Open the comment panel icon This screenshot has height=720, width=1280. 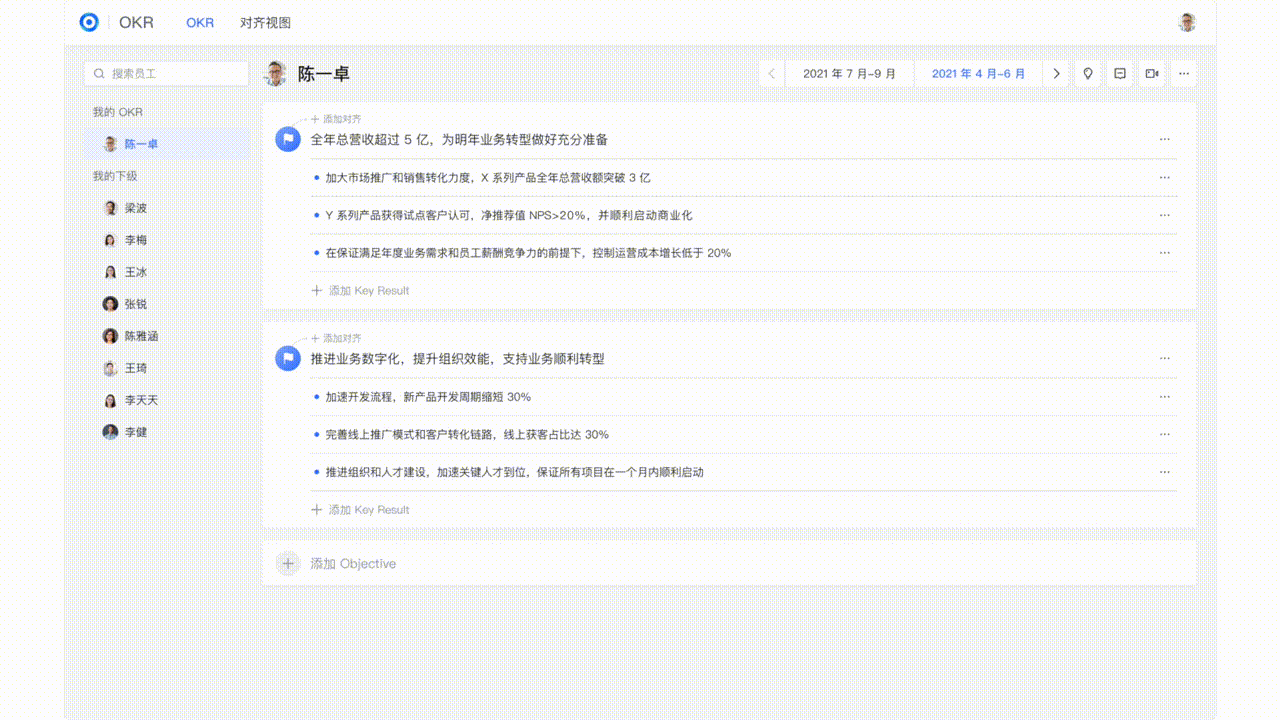[x=1120, y=74]
